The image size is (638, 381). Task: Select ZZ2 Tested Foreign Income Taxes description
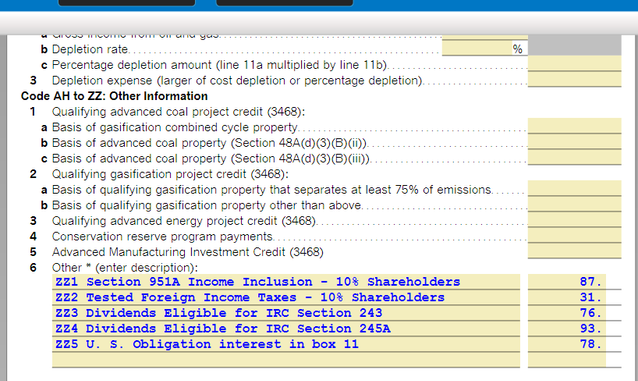point(286,297)
